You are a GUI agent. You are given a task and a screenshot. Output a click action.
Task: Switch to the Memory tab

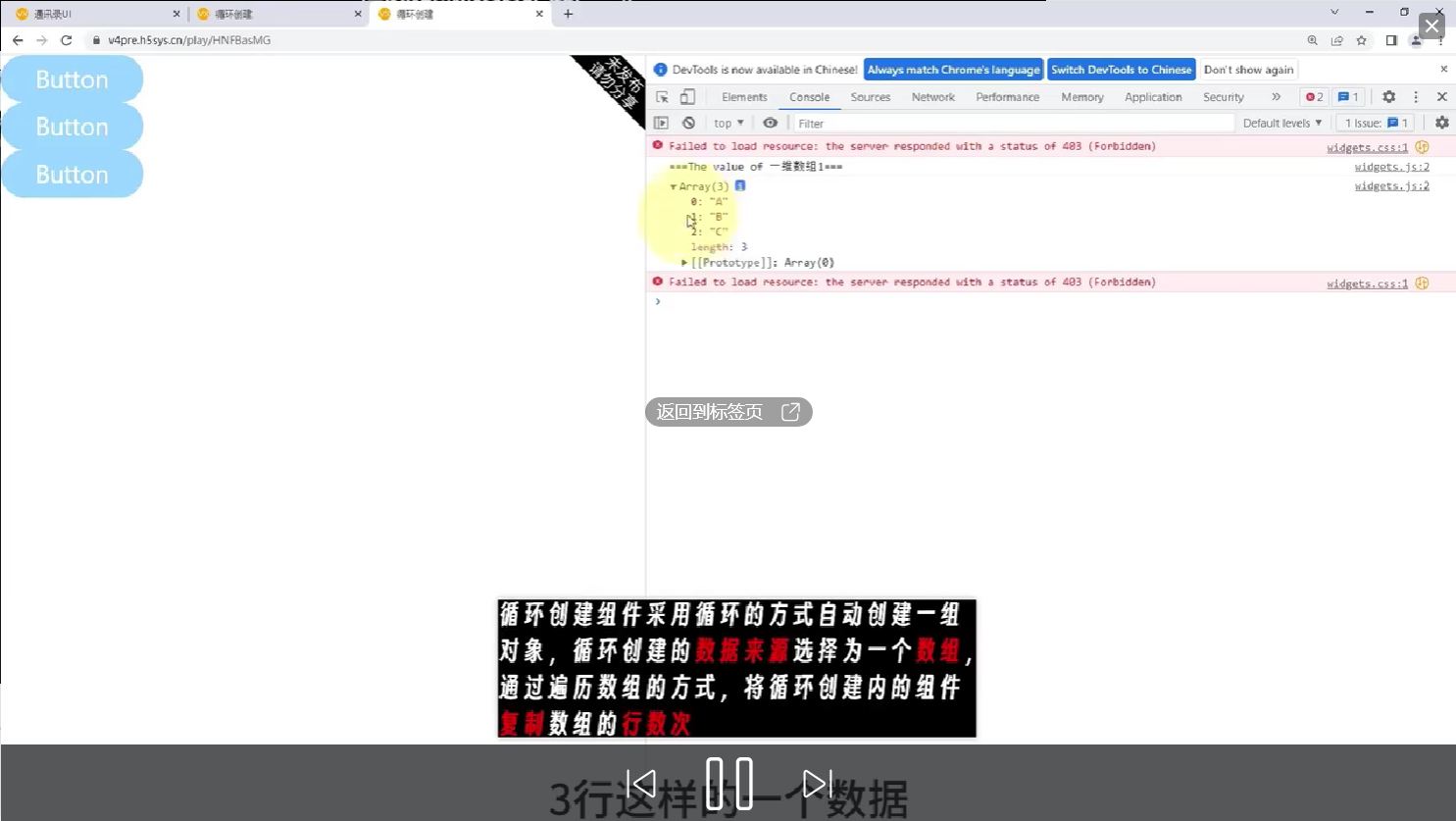[1082, 97]
